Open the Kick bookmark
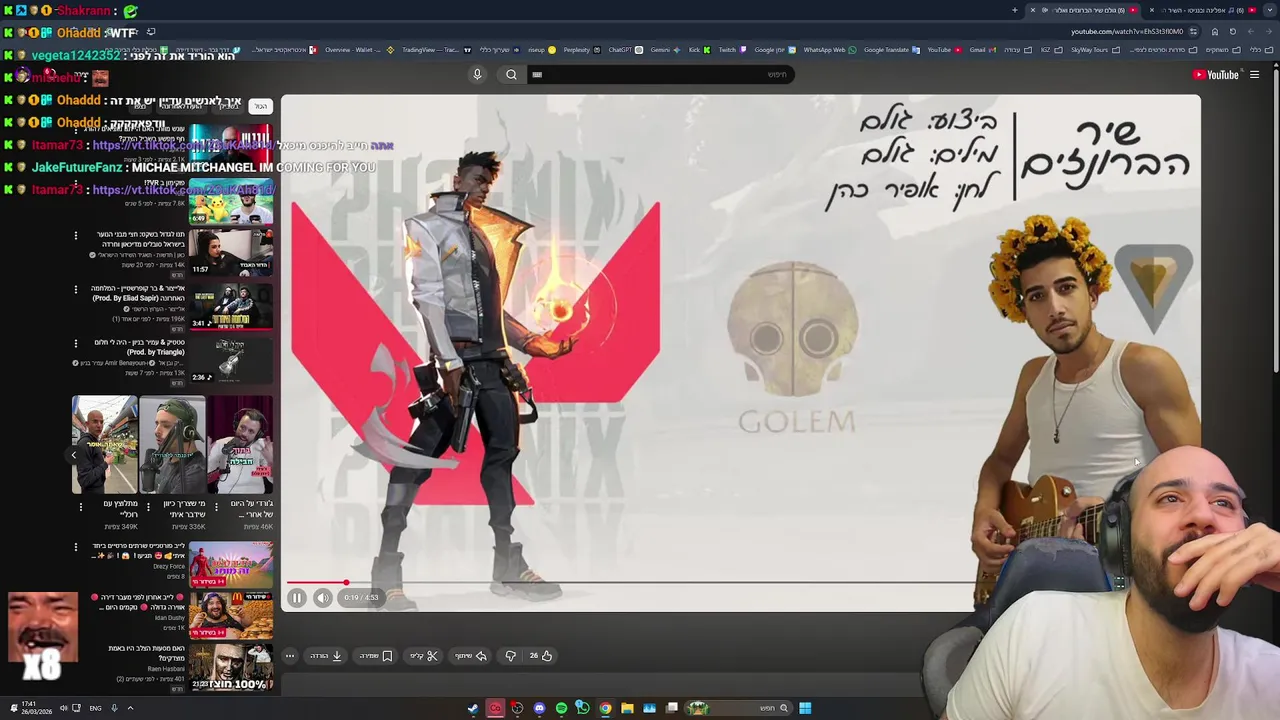This screenshot has height=720, width=1280. coord(698,50)
